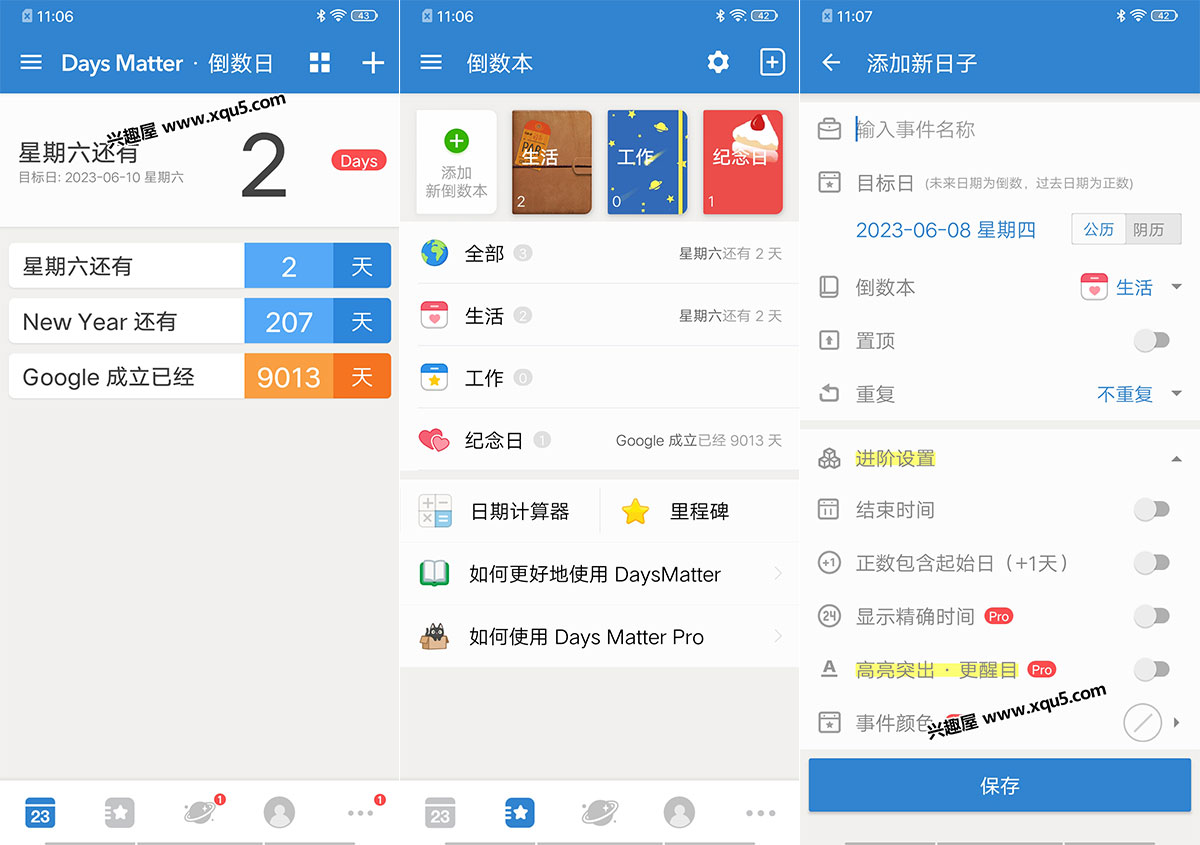Select 公历 calendar type

1099,229
